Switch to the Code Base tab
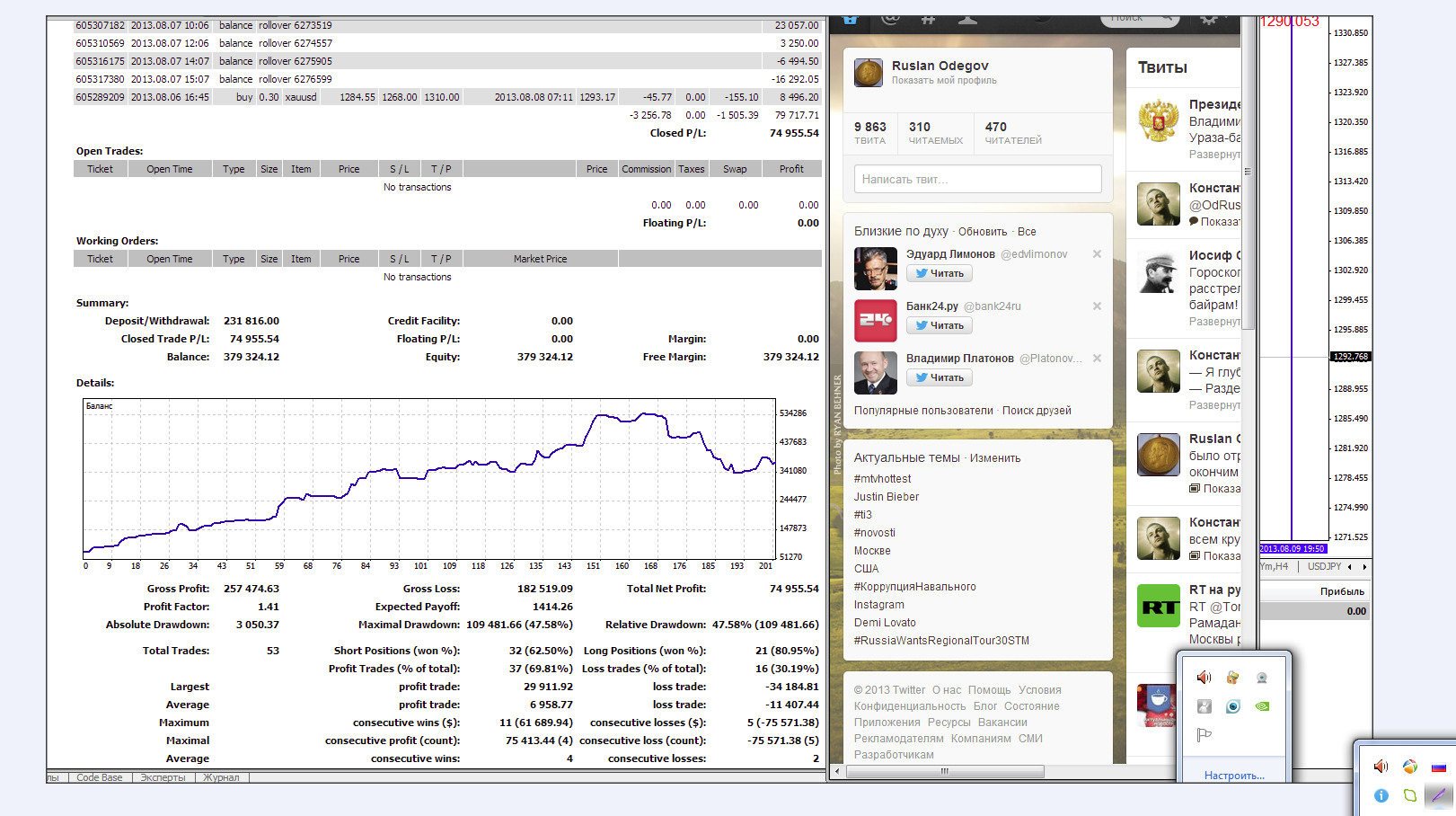 (x=100, y=777)
